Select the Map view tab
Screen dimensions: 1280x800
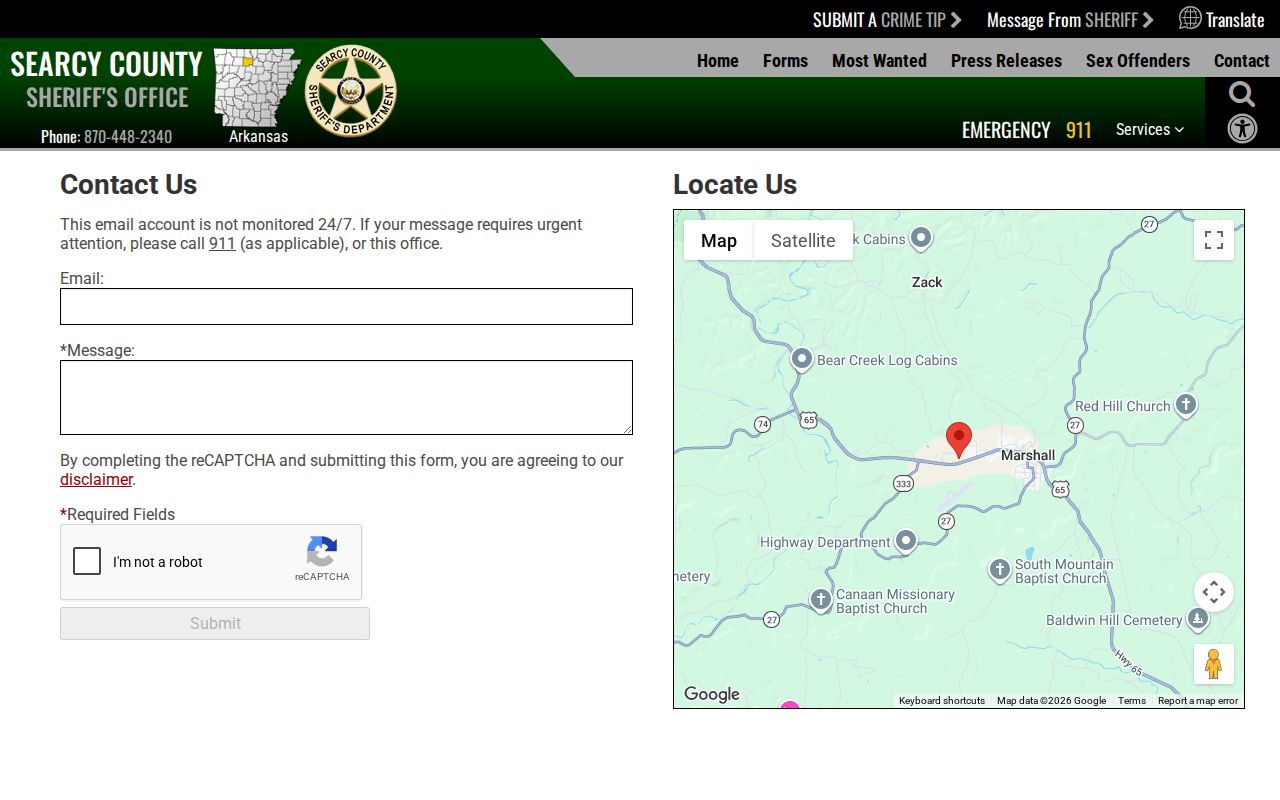tap(719, 240)
